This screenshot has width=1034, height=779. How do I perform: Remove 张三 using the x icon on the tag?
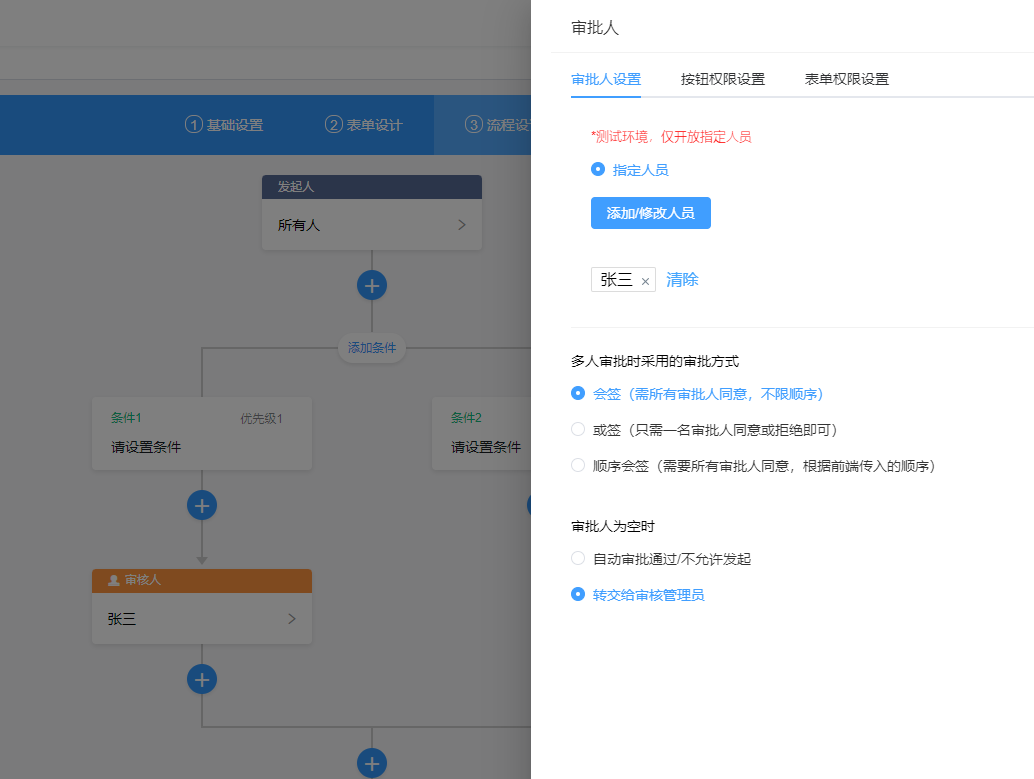[645, 282]
